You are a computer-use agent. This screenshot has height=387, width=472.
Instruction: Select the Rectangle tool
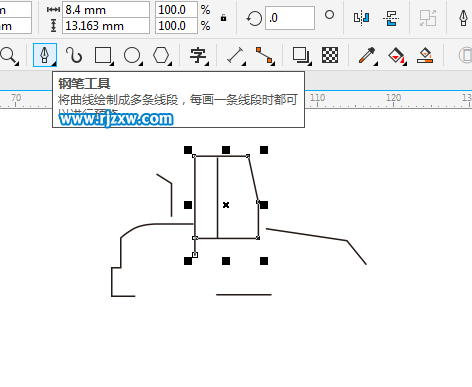(x=103, y=55)
